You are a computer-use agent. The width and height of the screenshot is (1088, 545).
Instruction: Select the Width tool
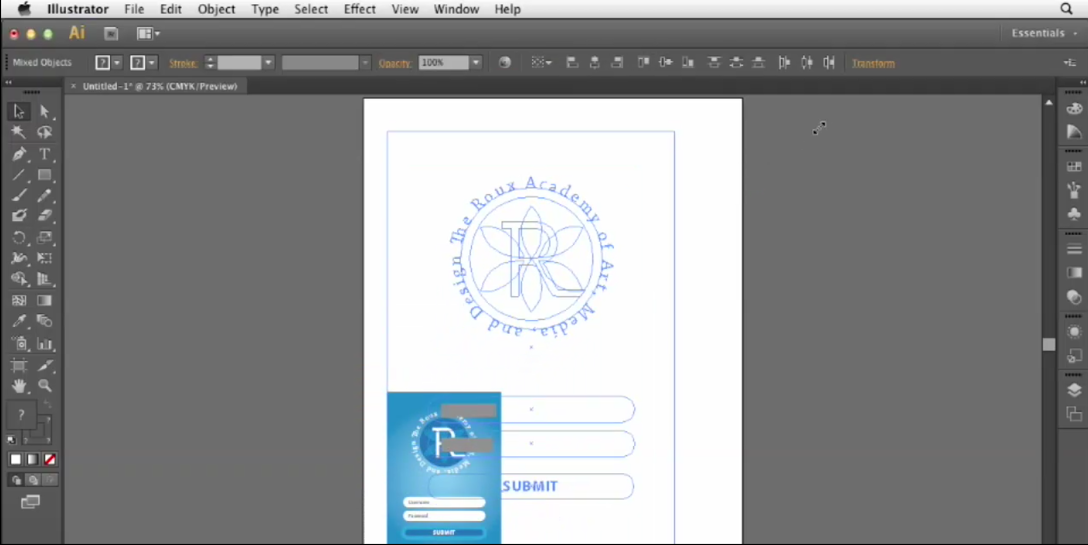click(19, 258)
